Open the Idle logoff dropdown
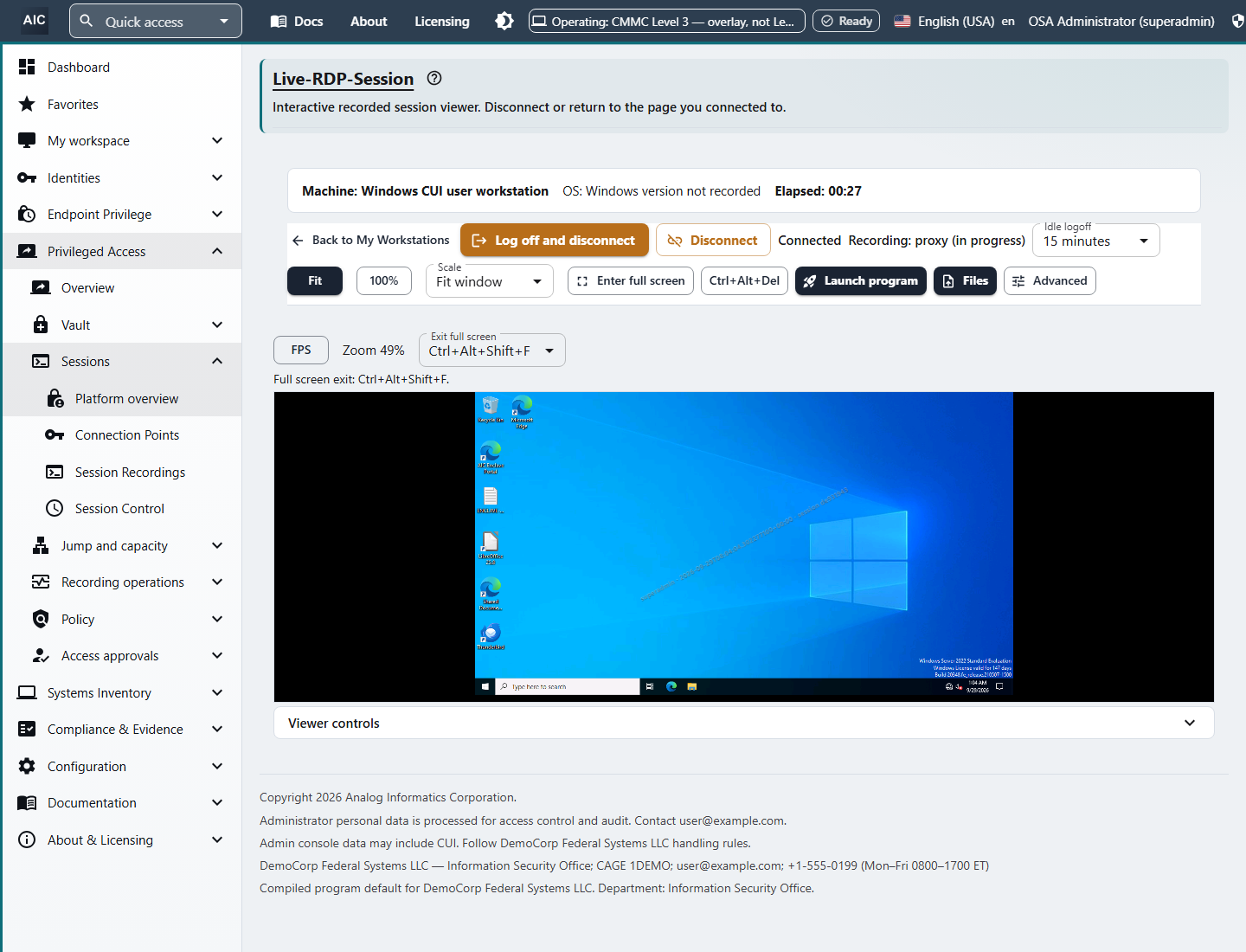This screenshot has width=1246, height=952. click(1096, 241)
